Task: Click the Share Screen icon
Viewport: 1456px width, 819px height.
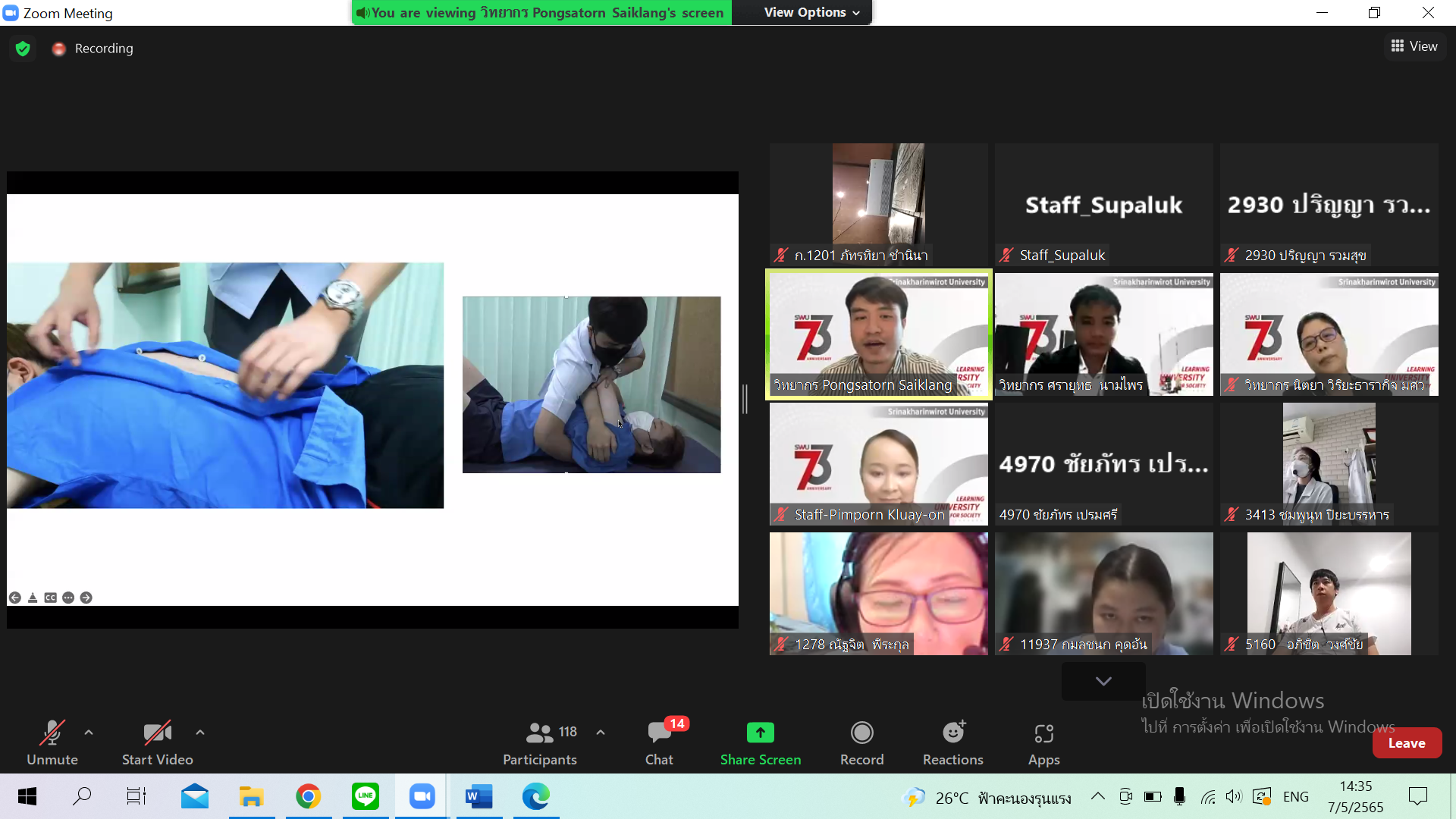Action: pyautogui.click(x=760, y=733)
